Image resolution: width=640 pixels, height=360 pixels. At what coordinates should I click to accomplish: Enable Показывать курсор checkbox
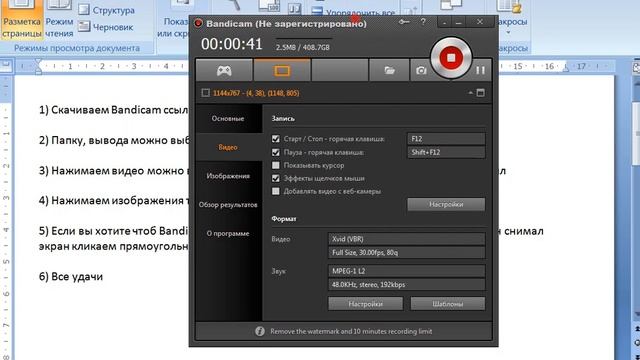(276, 165)
